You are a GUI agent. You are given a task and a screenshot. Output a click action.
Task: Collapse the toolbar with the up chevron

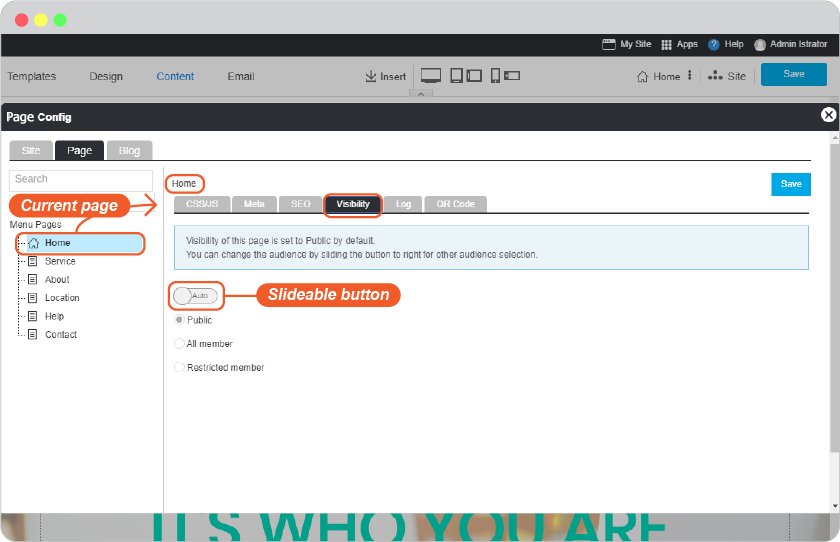pyautogui.click(x=421, y=94)
